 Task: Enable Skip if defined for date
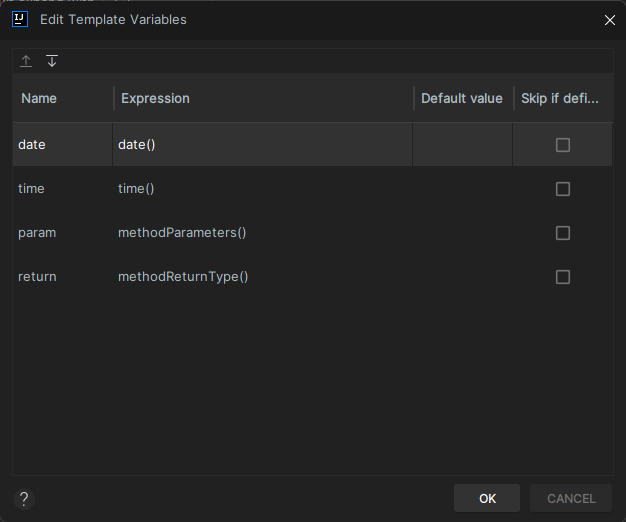(563, 145)
